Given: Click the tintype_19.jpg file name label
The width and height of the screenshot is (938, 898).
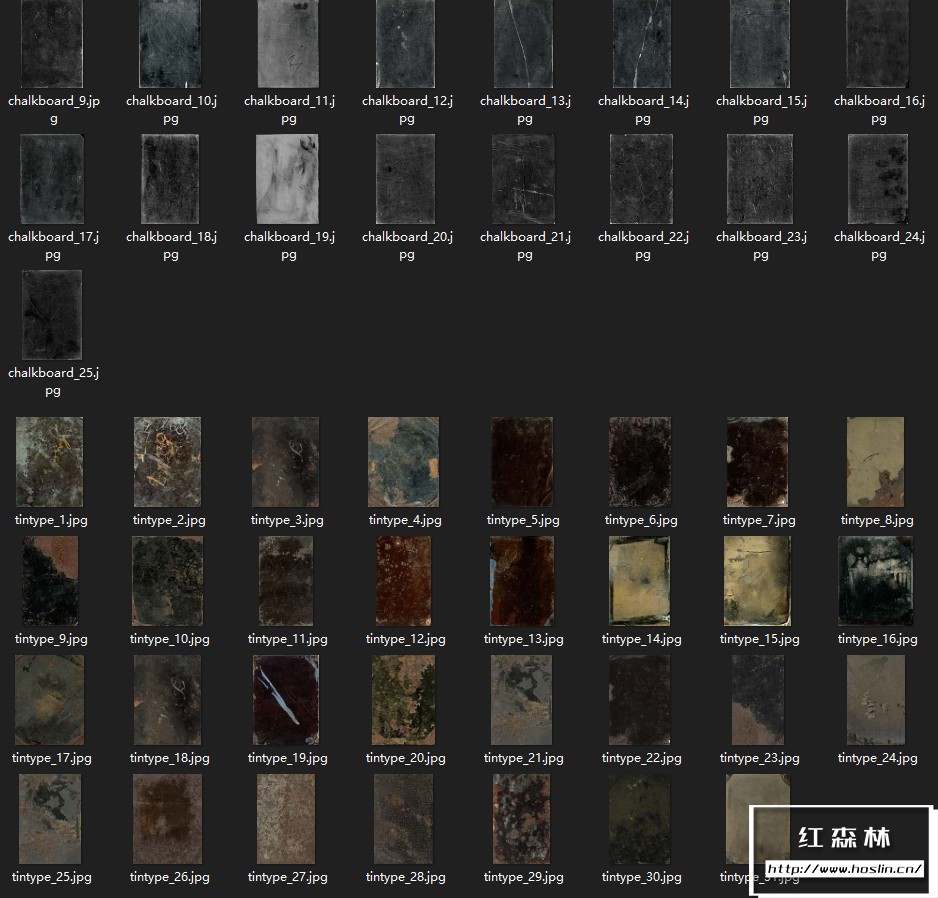Looking at the screenshot, I should pyautogui.click(x=288, y=758).
